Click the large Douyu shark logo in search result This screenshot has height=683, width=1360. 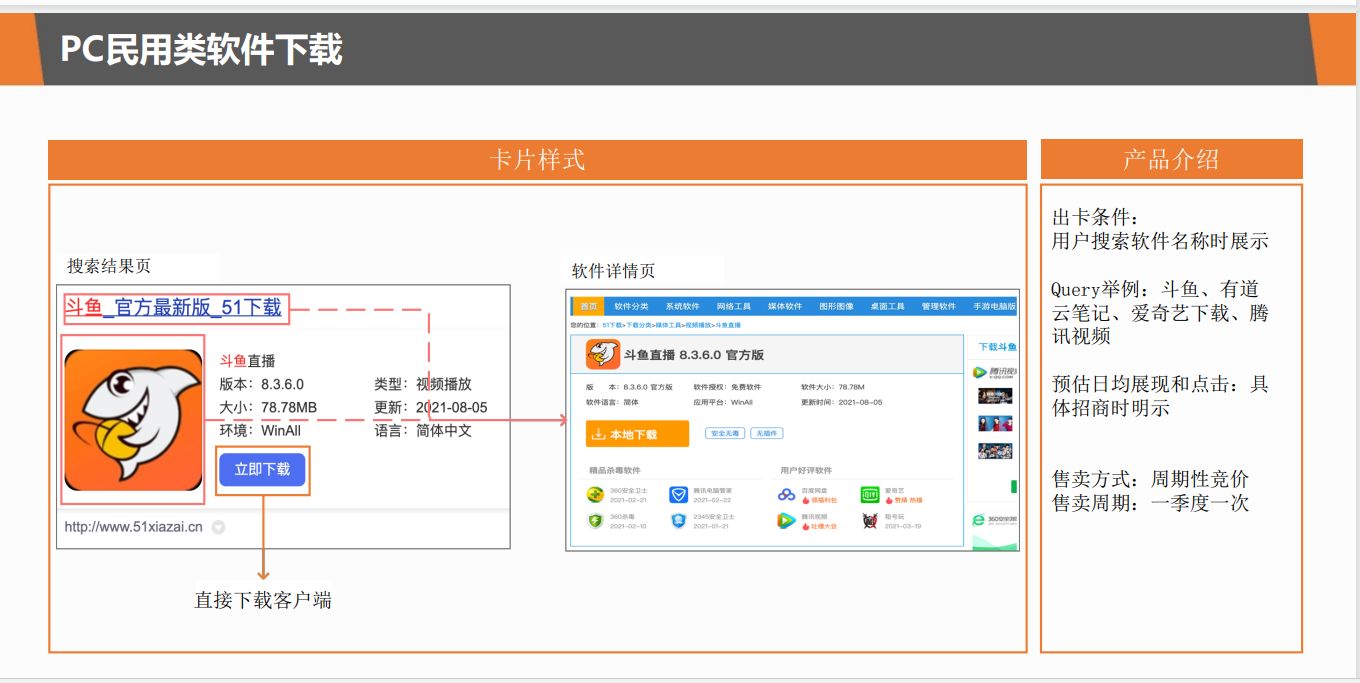tap(133, 420)
